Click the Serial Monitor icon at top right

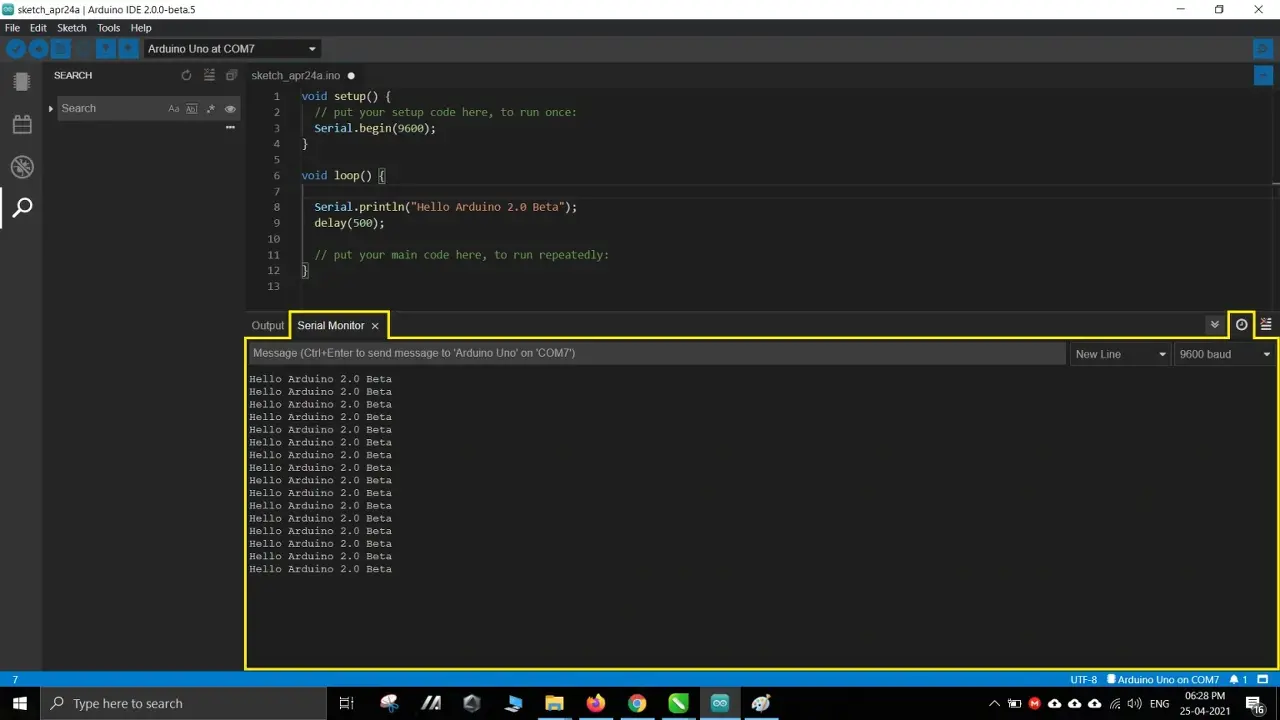tap(1263, 48)
